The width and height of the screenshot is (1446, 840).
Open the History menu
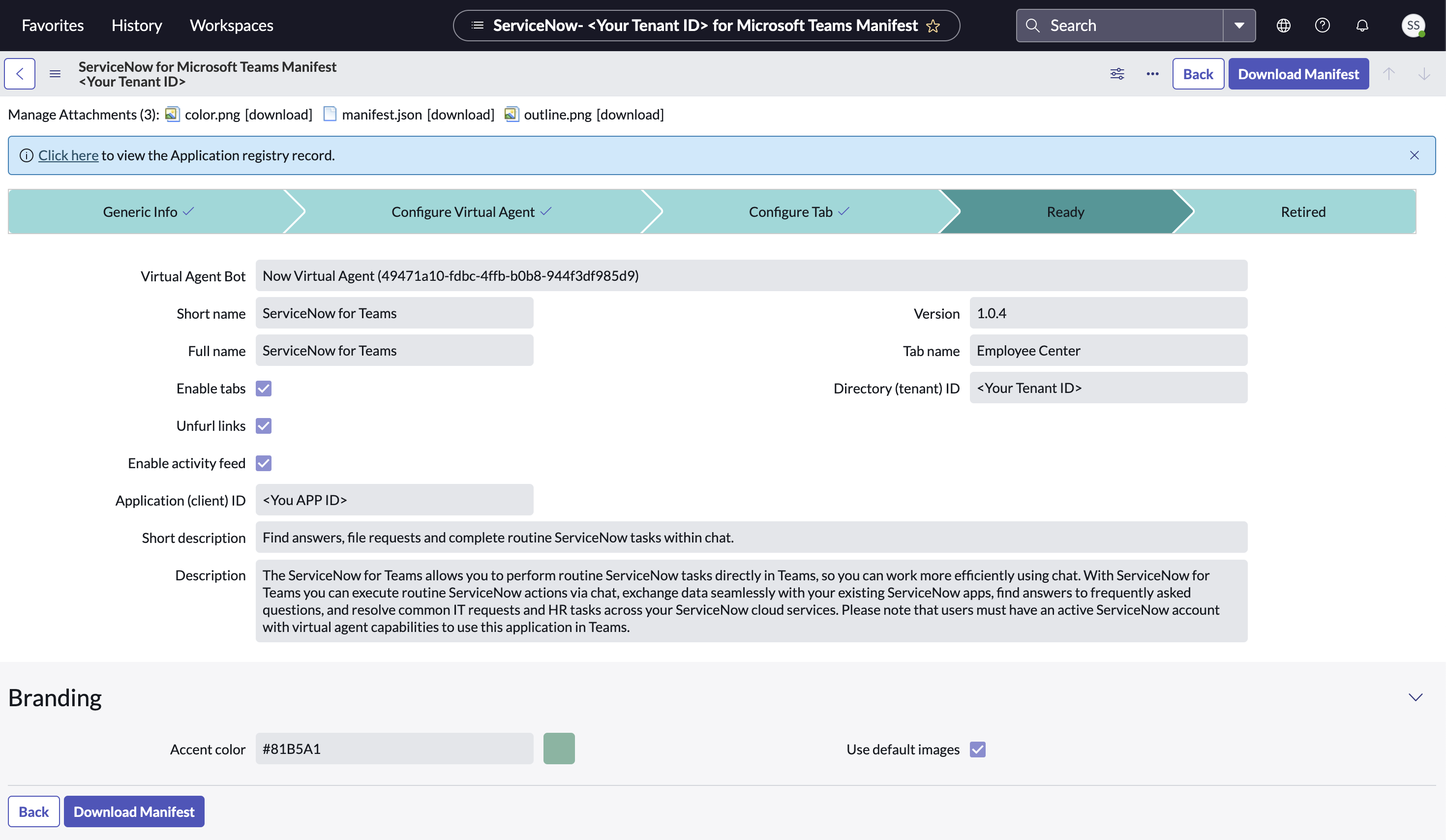tap(137, 25)
